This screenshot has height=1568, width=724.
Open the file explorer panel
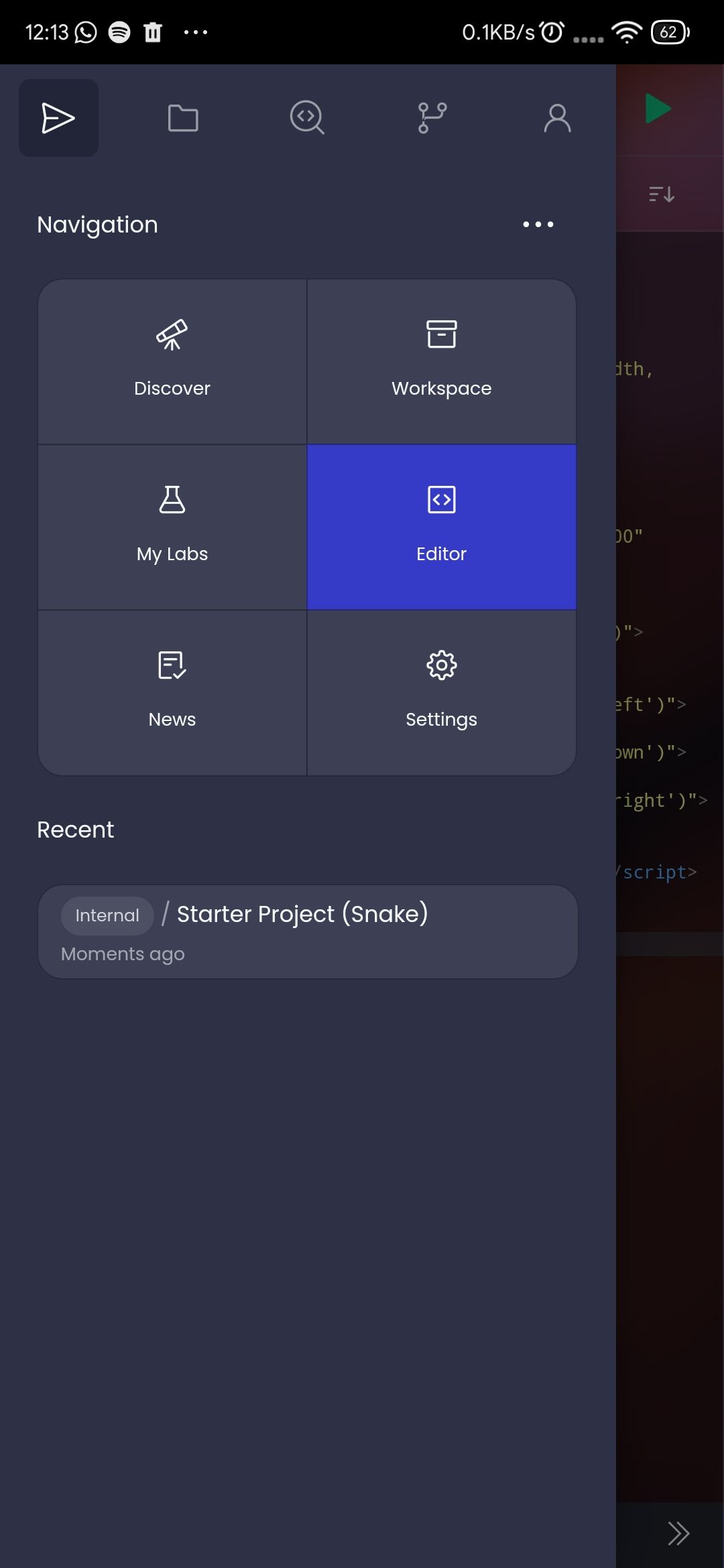[183, 118]
